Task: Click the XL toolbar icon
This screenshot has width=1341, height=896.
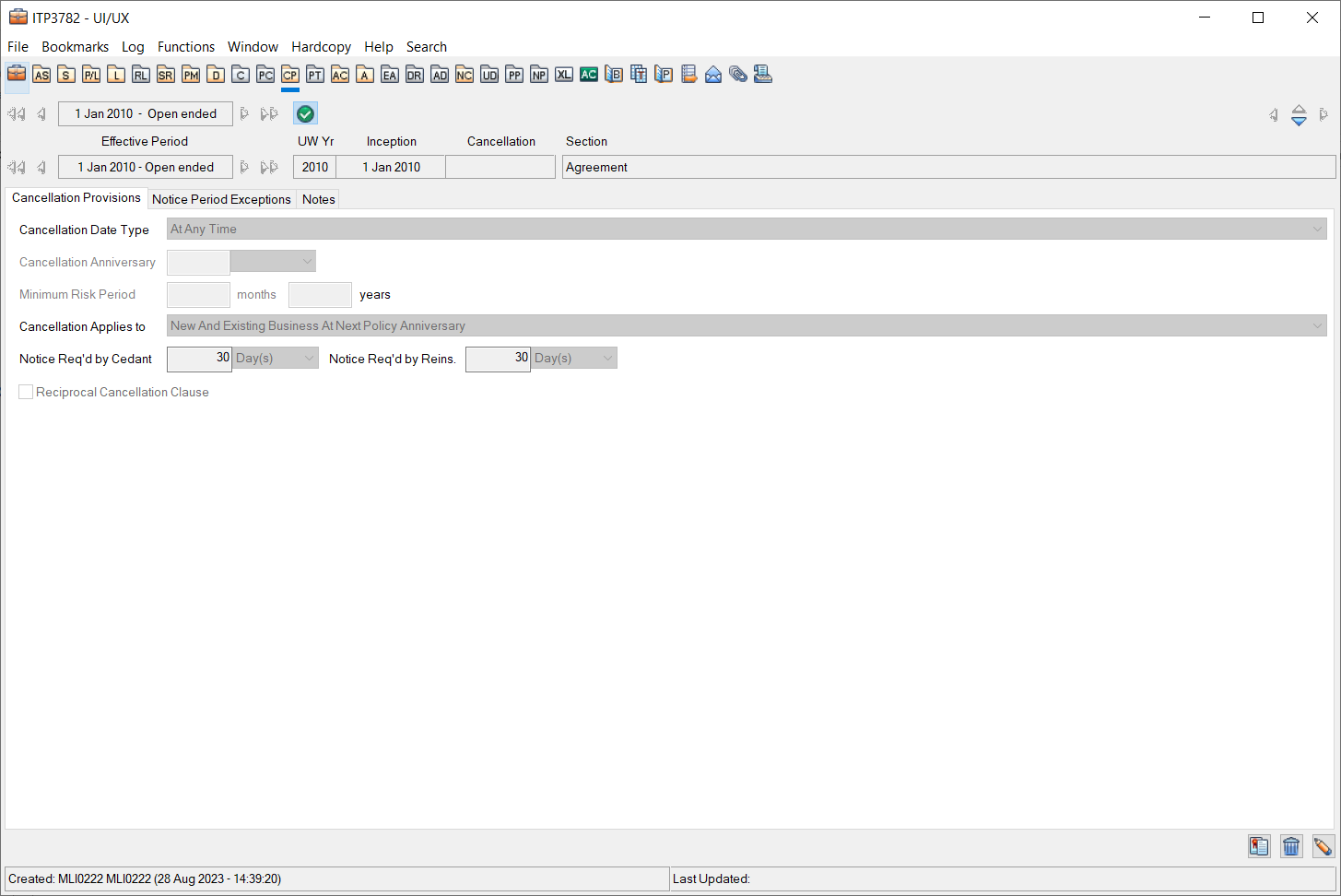Action: (564, 75)
